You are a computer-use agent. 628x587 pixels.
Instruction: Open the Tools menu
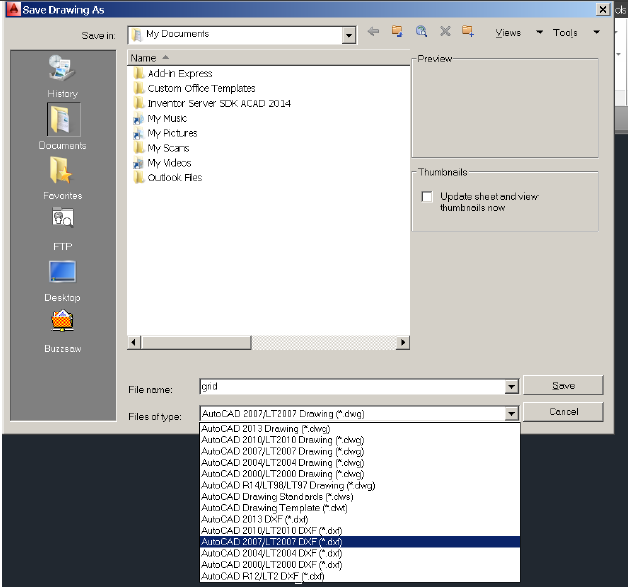(x=565, y=32)
